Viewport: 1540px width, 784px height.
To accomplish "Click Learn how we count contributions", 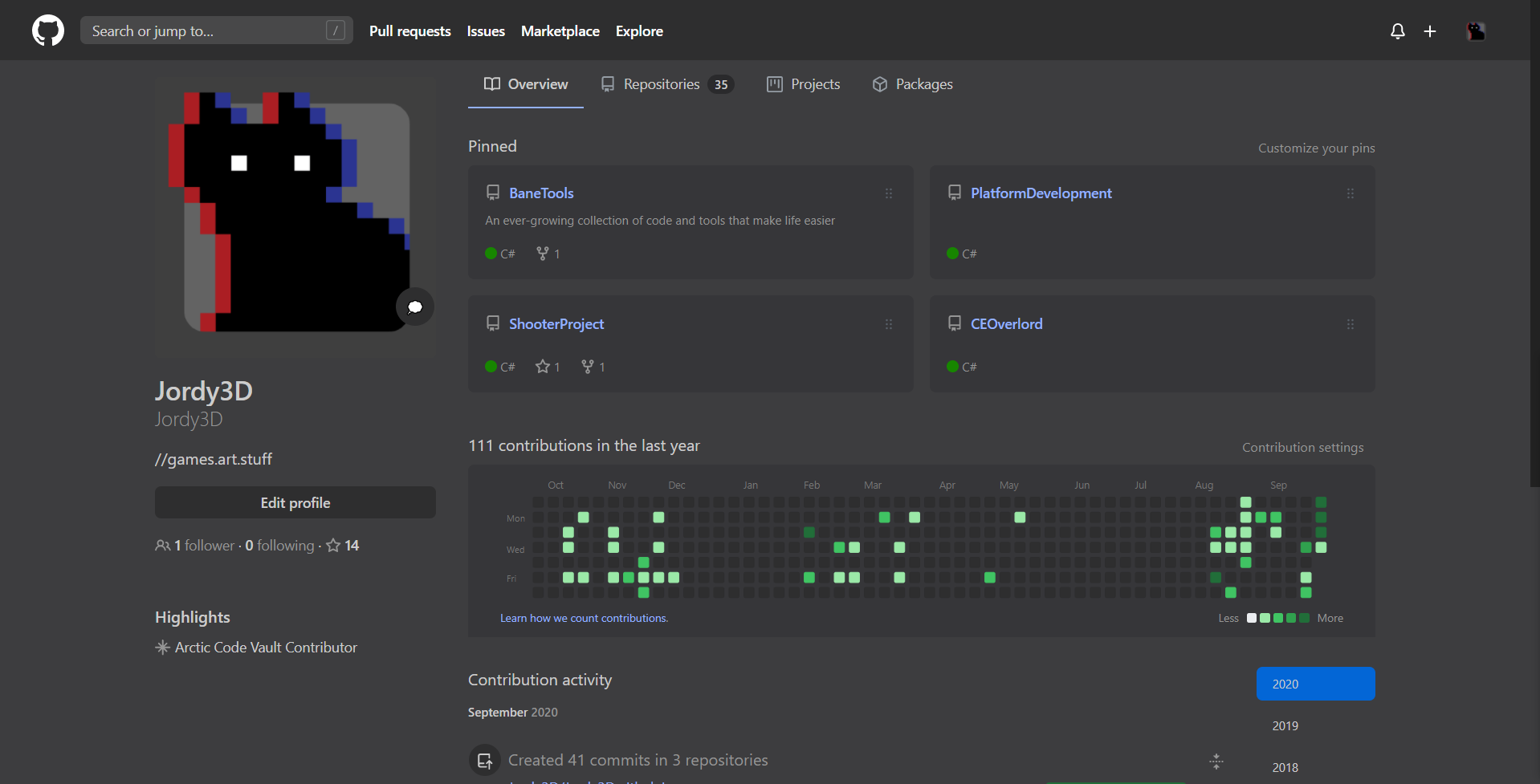I will coord(584,618).
